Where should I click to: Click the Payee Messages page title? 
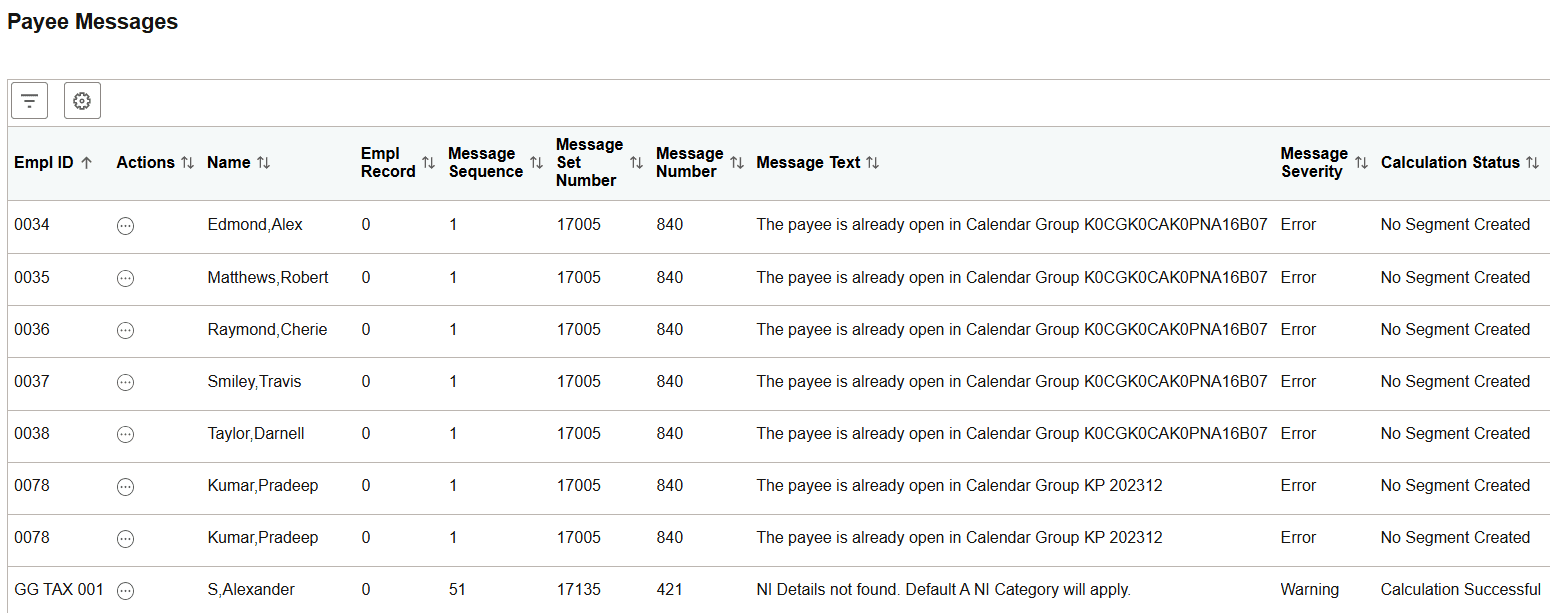[93, 22]
